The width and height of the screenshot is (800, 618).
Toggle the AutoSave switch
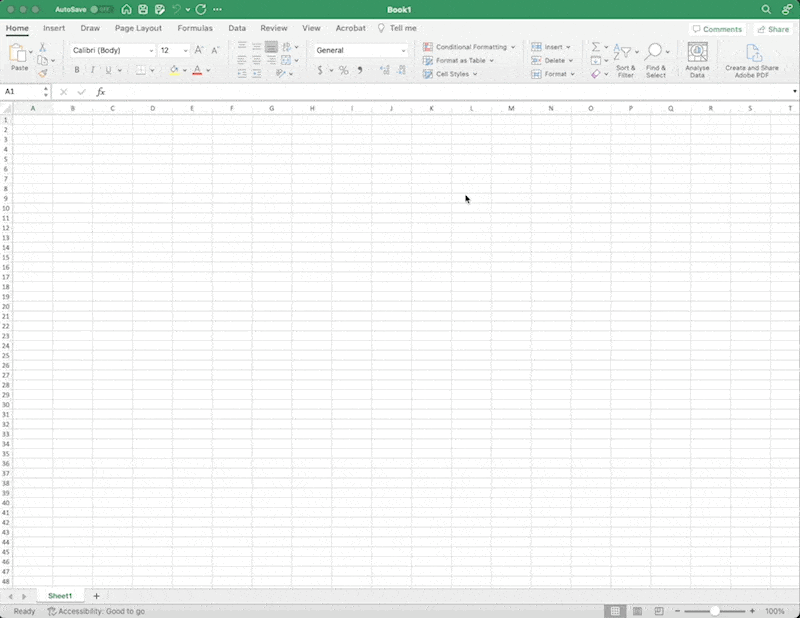pos(102,9)
